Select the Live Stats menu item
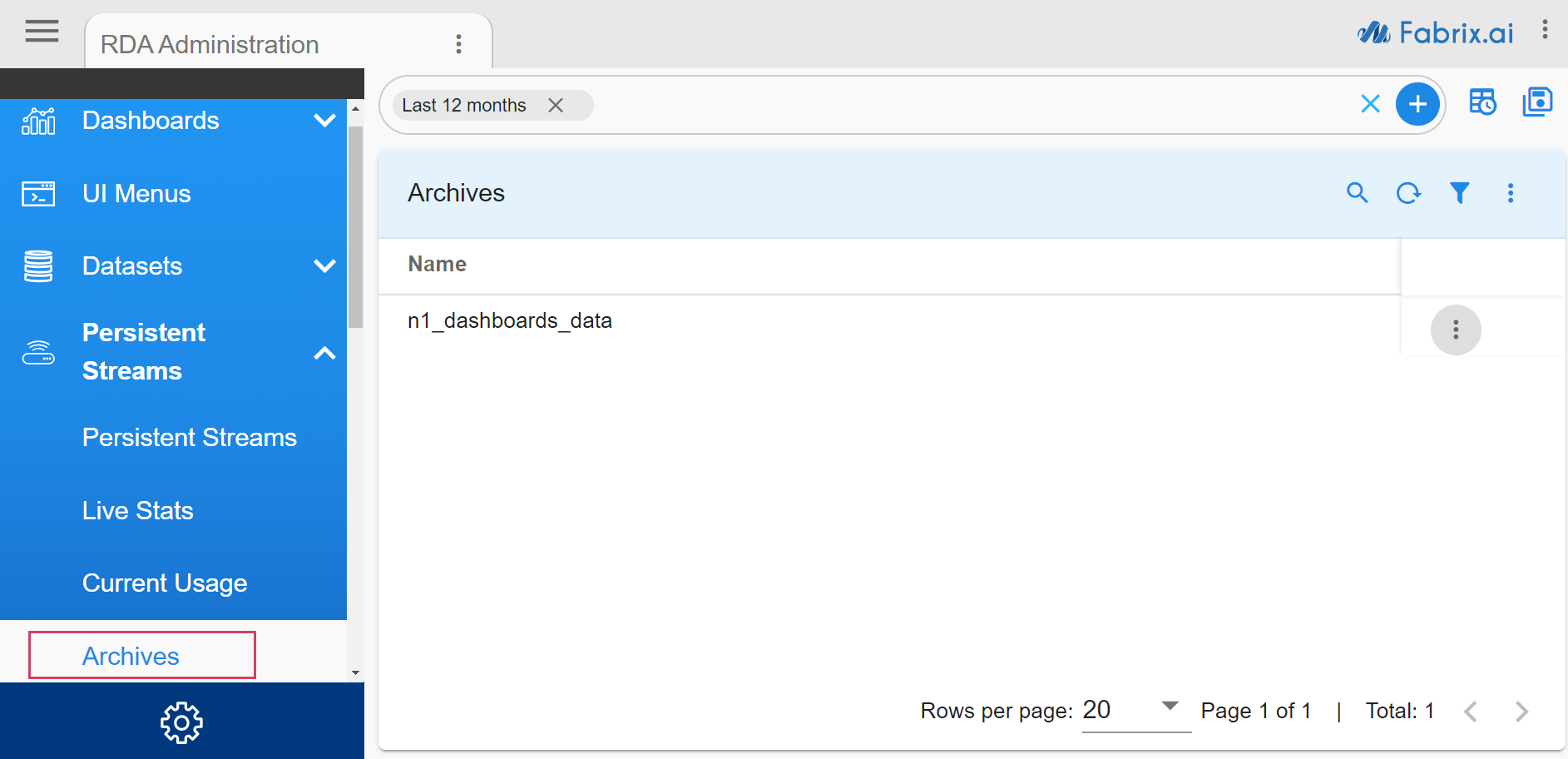The width and height of the screenshot is (1568, 759). tap(138, 510)
